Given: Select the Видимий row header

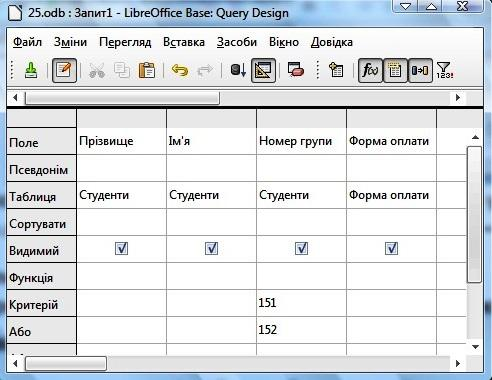Looking at the screenshot, I should (41, 249).
